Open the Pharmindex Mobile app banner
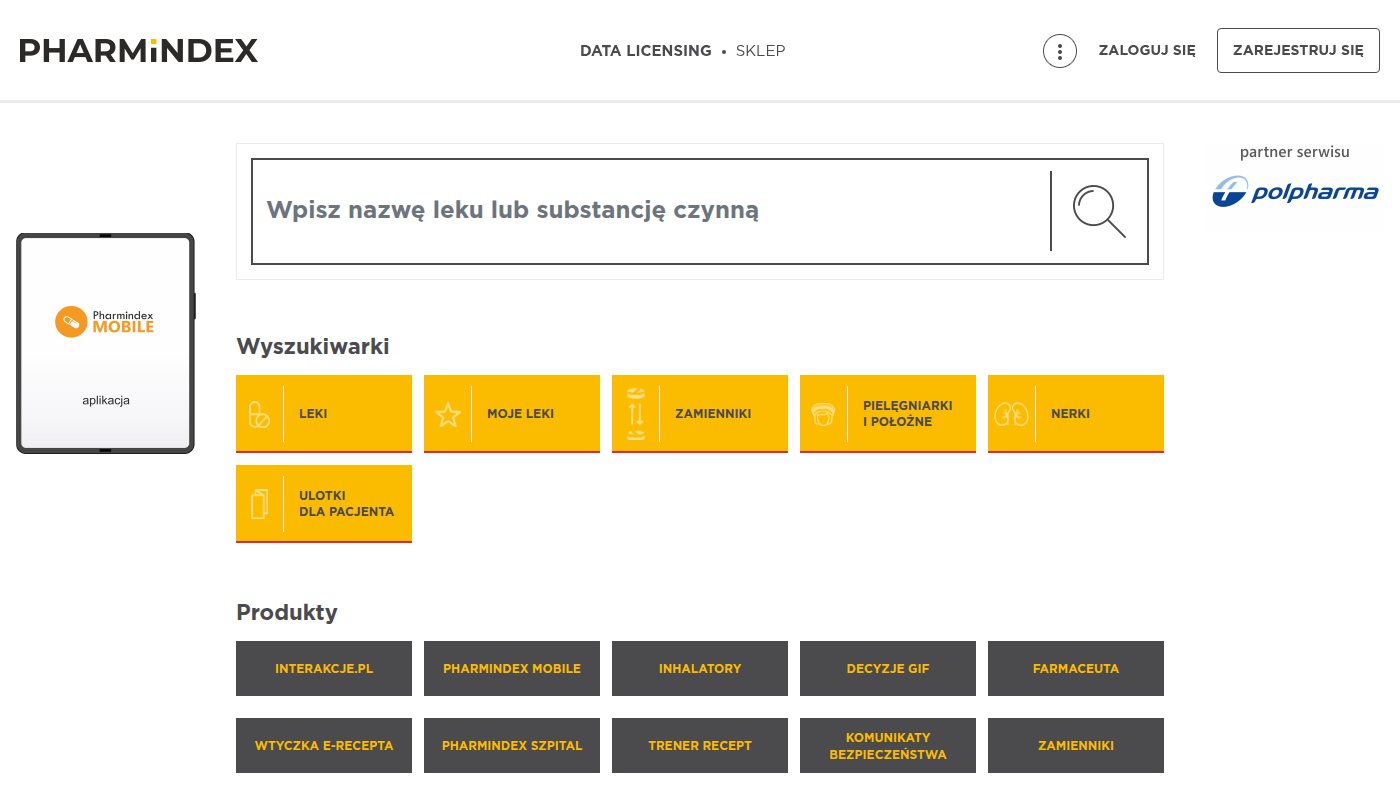The image size is (1400, 788). (x=105, y=343)
